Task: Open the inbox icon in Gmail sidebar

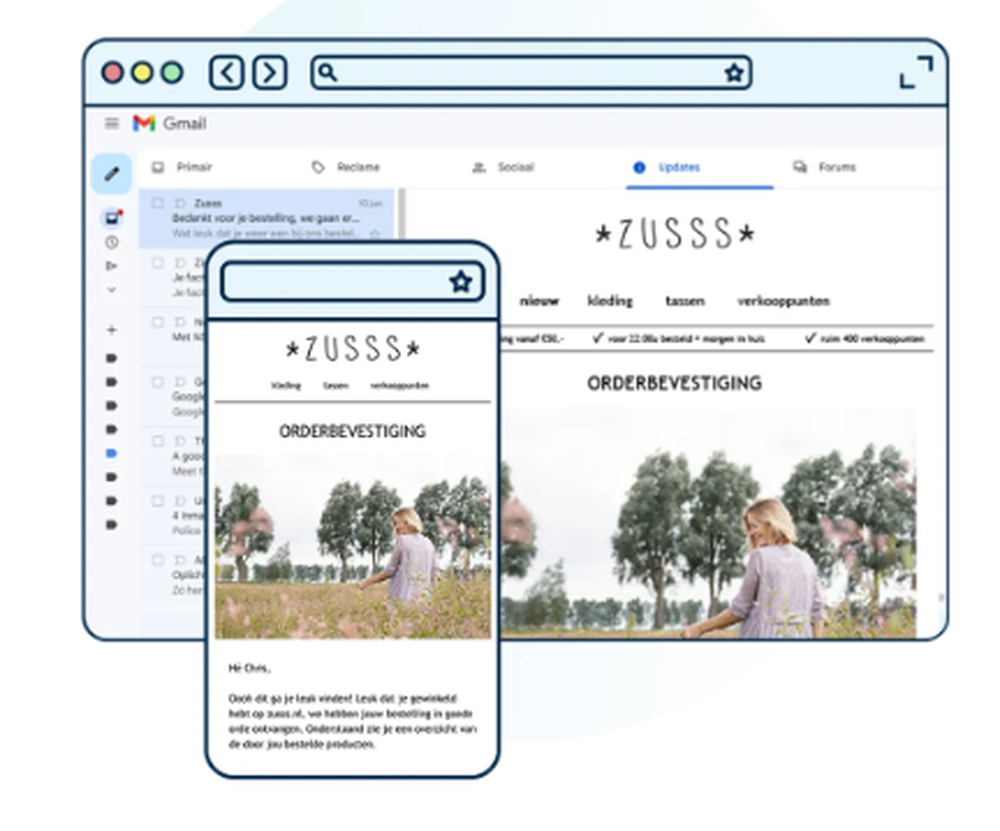Action: tap(112, 218)
